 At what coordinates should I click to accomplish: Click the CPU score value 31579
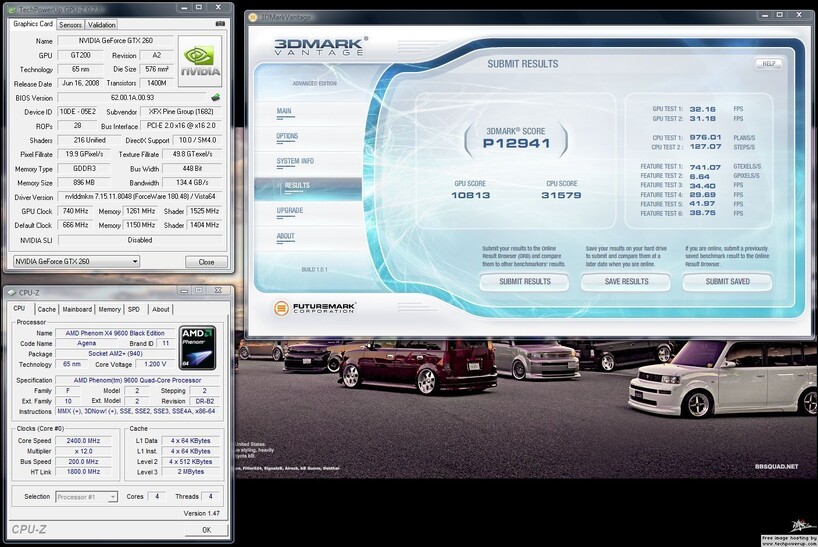pos(561,195)
